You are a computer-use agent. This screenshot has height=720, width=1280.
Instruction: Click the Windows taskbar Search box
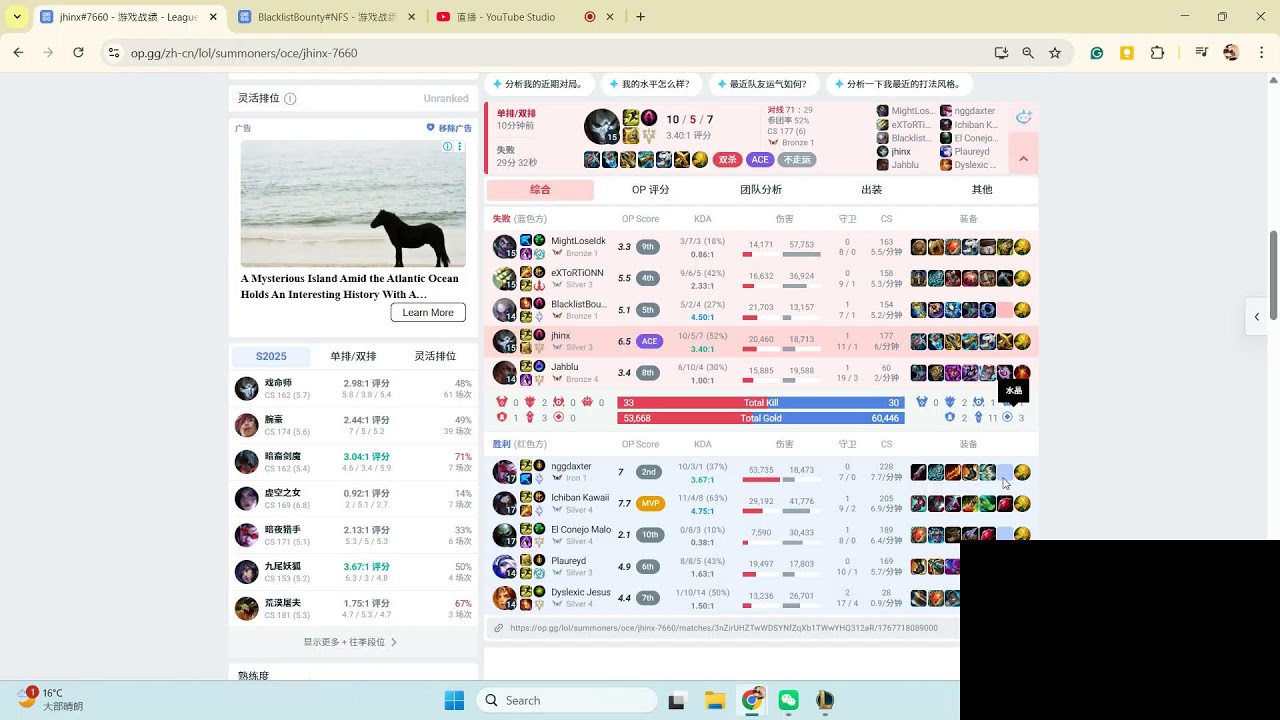pyautogui.click(x=569, y=700)
